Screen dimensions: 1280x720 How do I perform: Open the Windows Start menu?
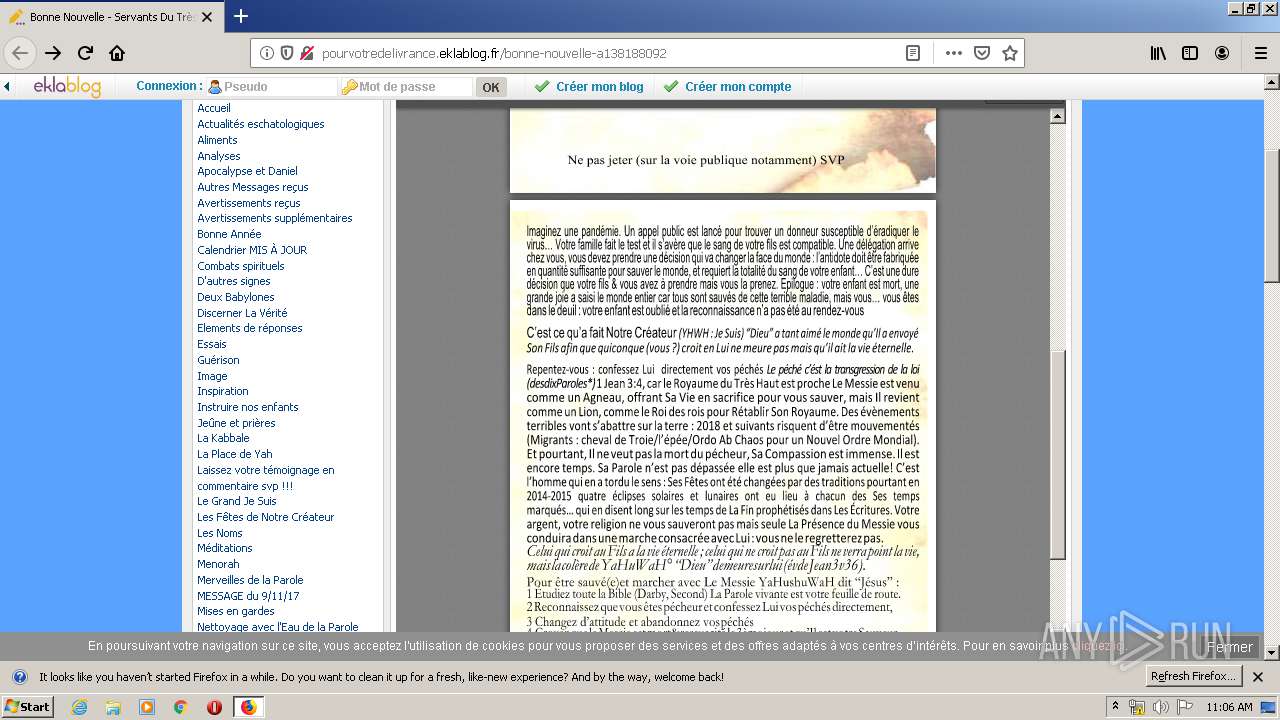27,707
